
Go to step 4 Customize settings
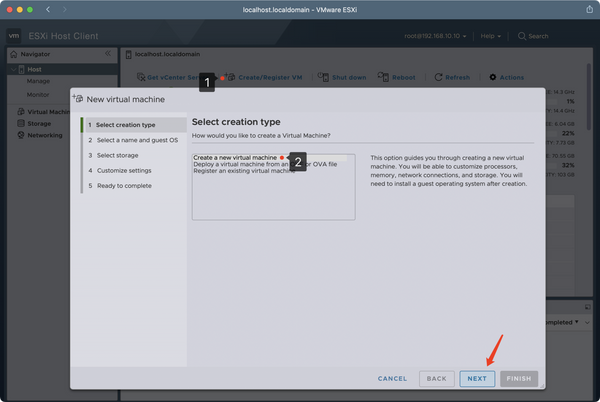pyautogui.click(x=125, y=170)
